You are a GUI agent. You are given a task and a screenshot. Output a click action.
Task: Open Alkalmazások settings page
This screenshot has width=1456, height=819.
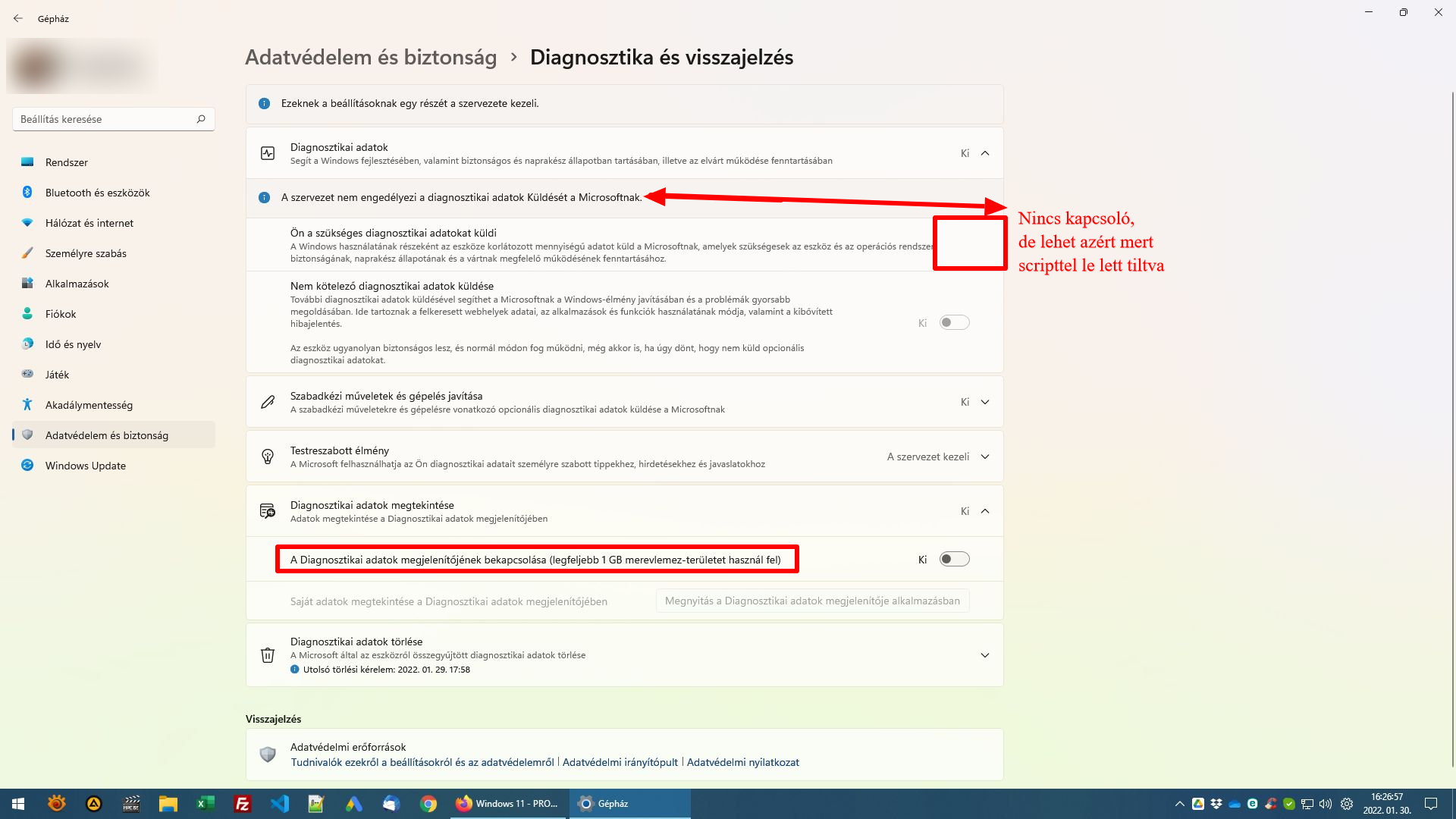(114, 284)
